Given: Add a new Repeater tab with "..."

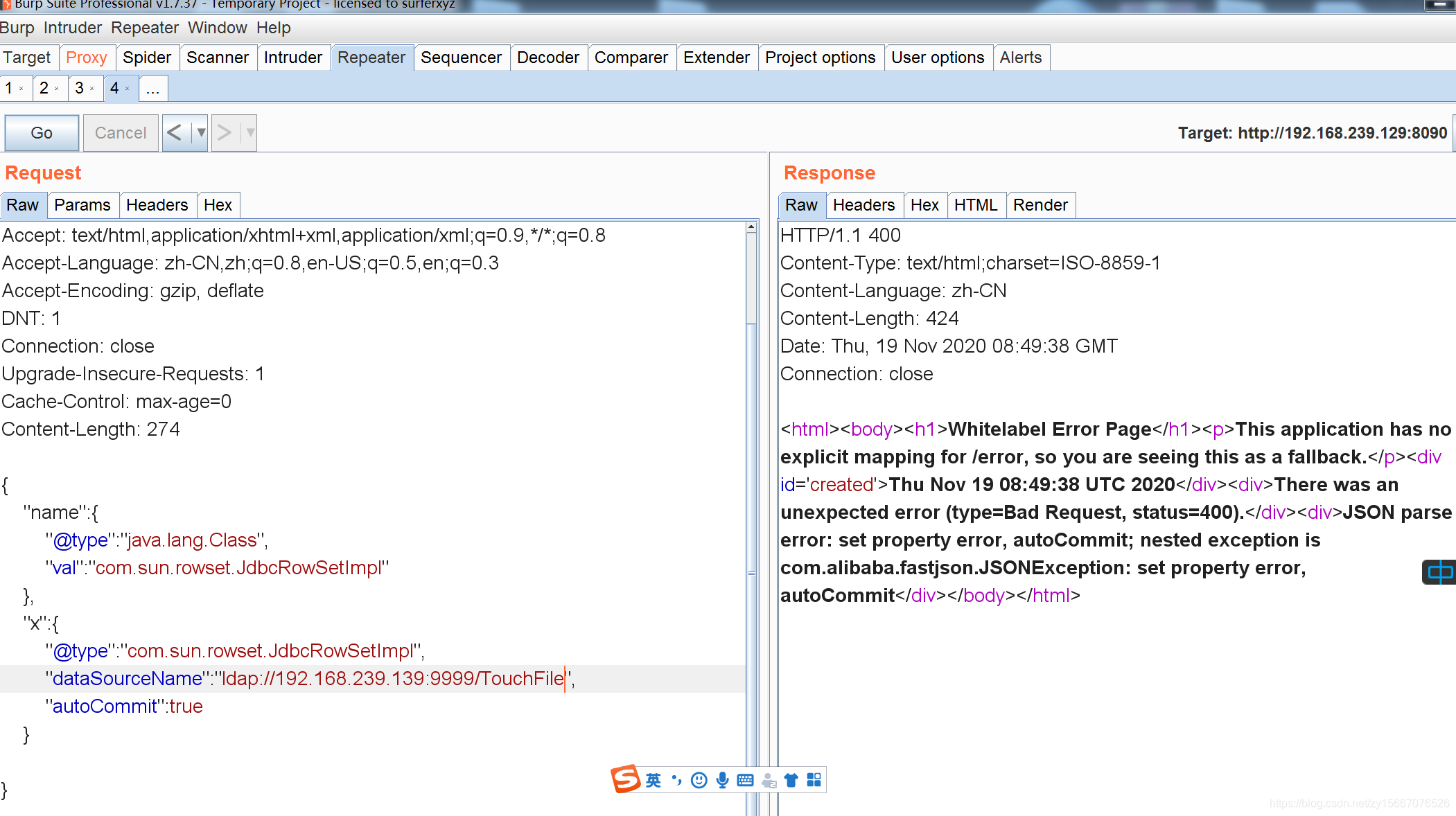Looking at the screenshot, I should (153, 89).
